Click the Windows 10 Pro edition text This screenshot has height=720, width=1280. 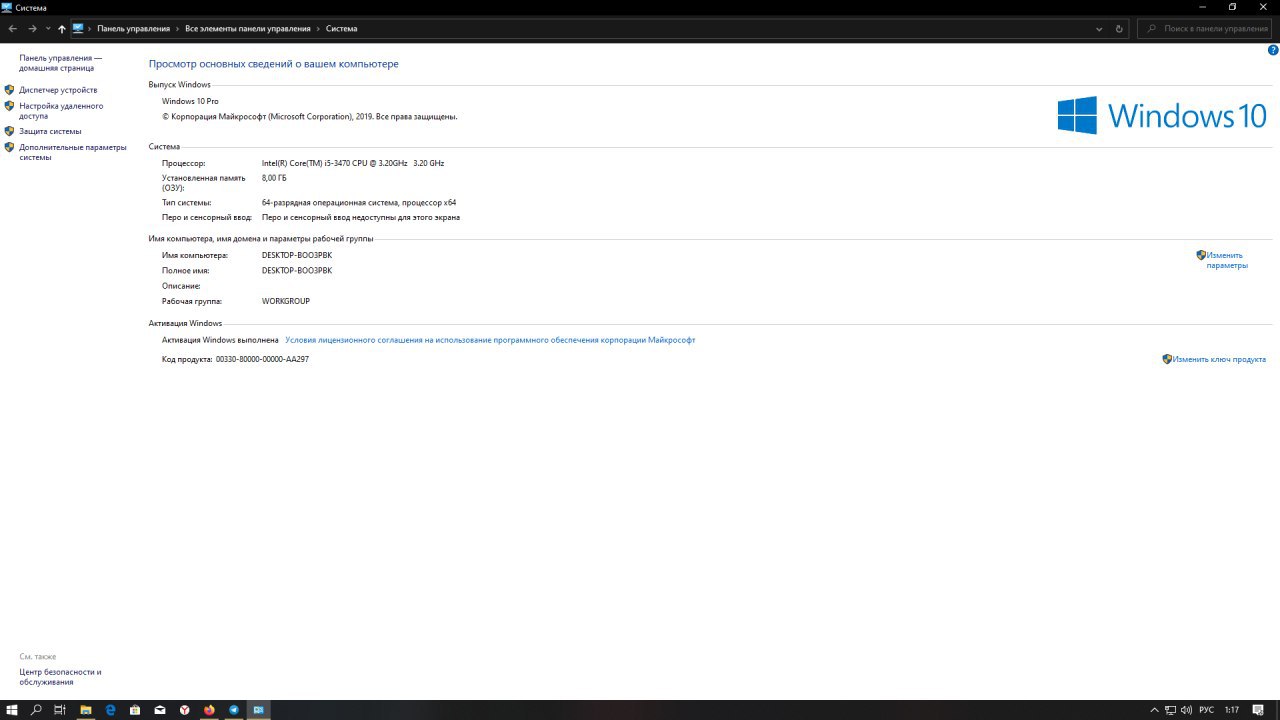point(190,101)
